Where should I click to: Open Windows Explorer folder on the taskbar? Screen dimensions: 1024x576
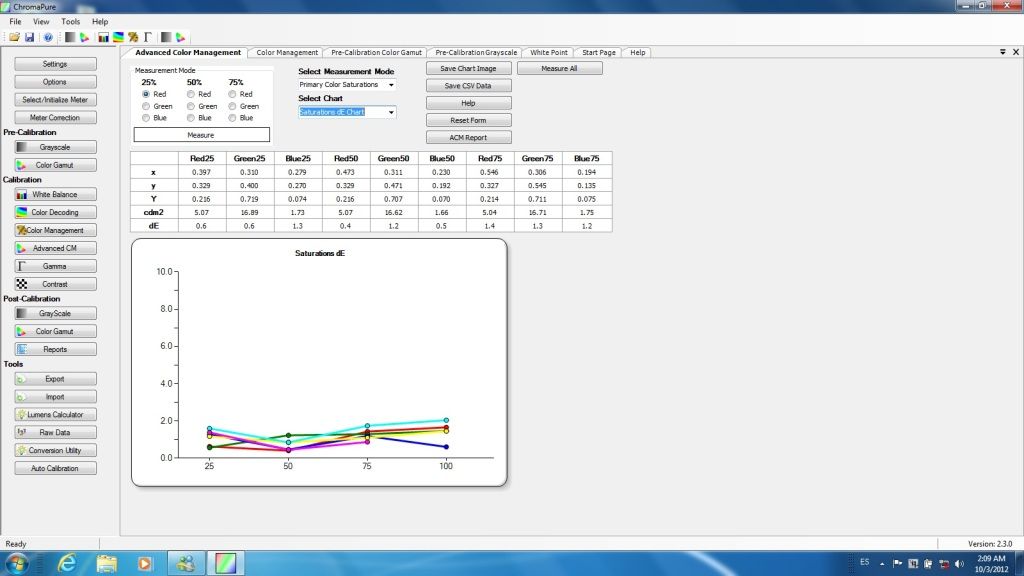click(106, 563)
